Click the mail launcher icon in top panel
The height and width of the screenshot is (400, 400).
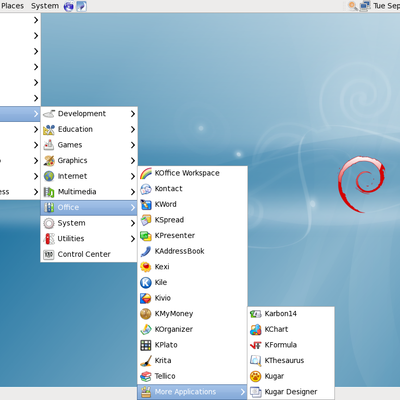(x=81, y=6)
